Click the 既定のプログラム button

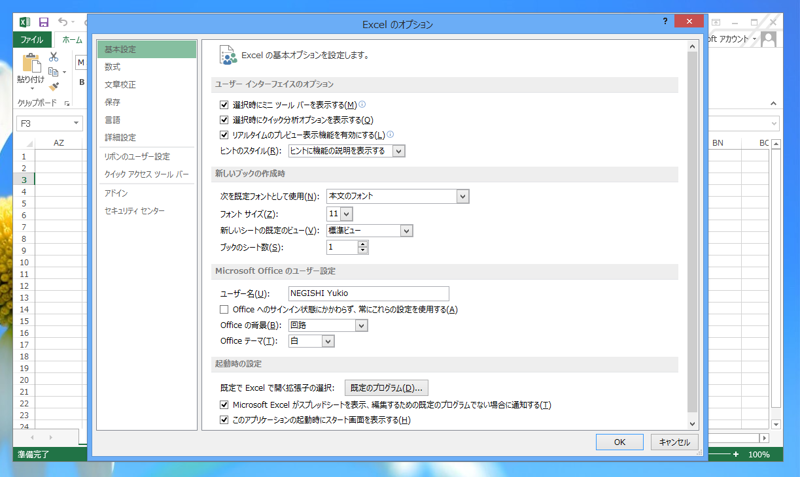point(386,388)
